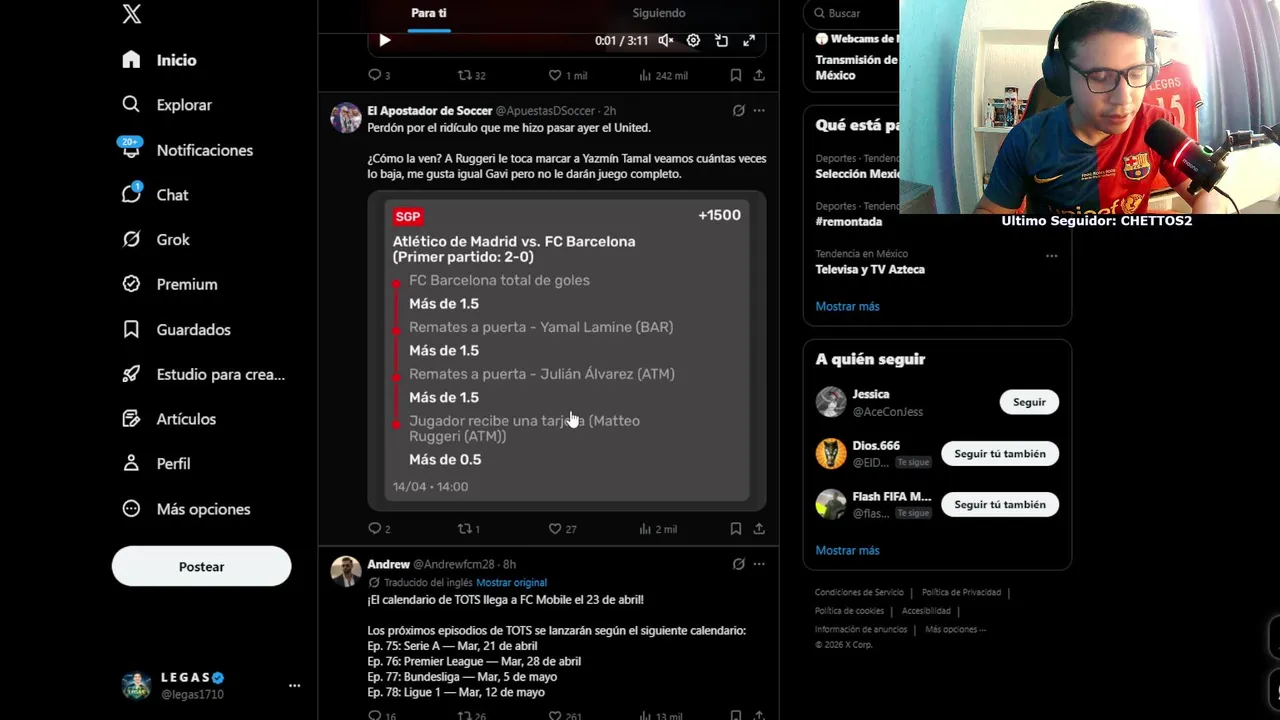Click the Postear button
The height and width of the screenshot is (720, 1280).
click(x=201, y=566)
